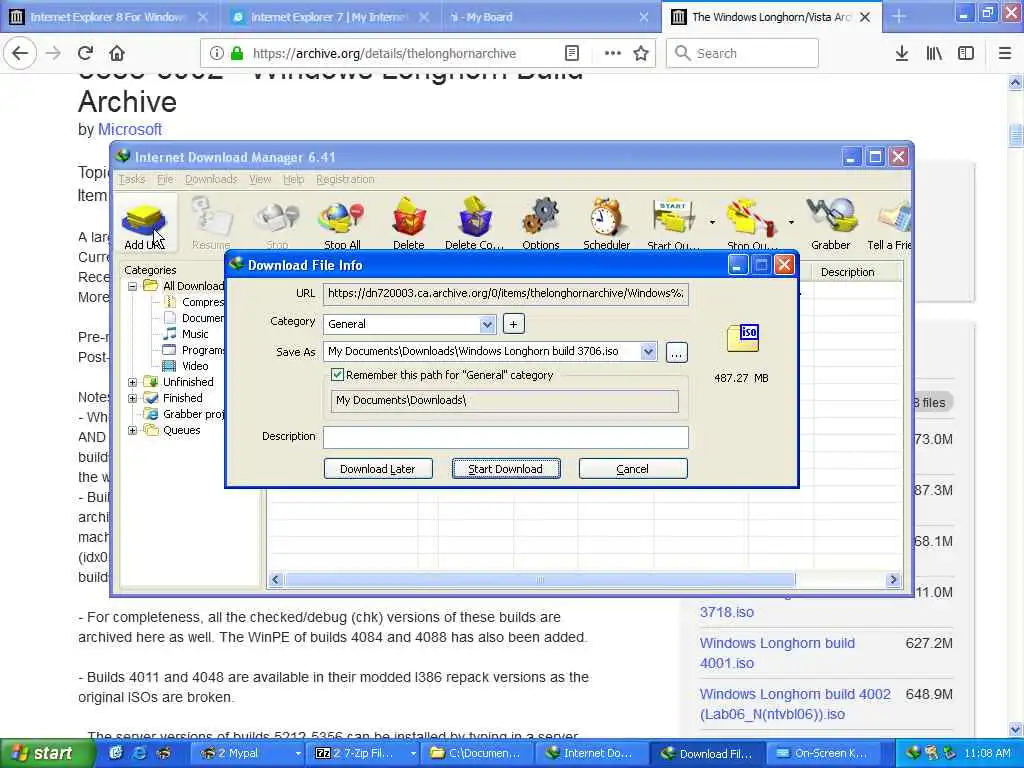Click the Add URL toolbar icon in IDM

click(144, 225)
